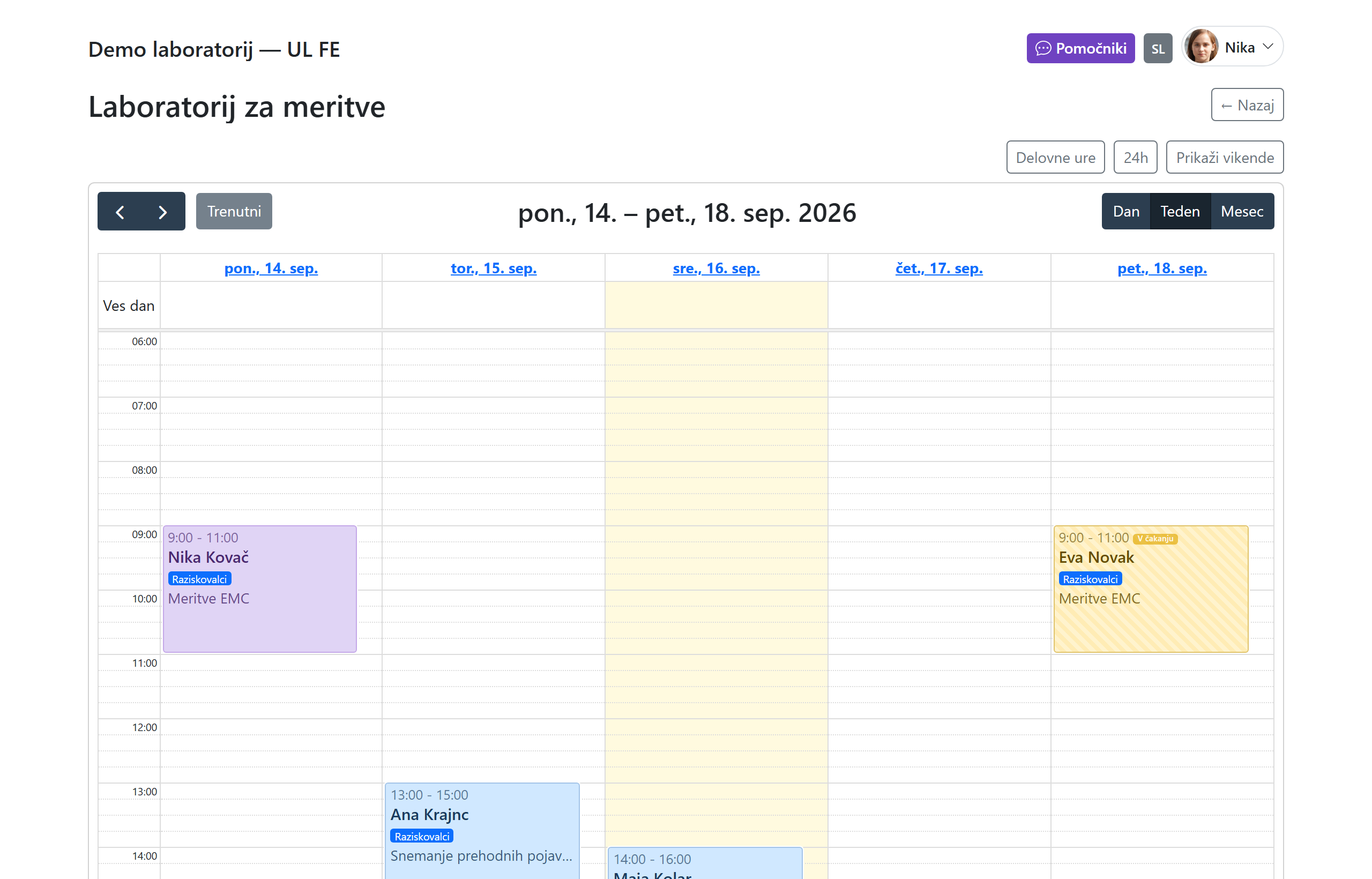Jump to the current week with Trenutni
Image resolution: width=1372 pixels, height=879 pixels.
pyautogui.click(x=234, y=212)
